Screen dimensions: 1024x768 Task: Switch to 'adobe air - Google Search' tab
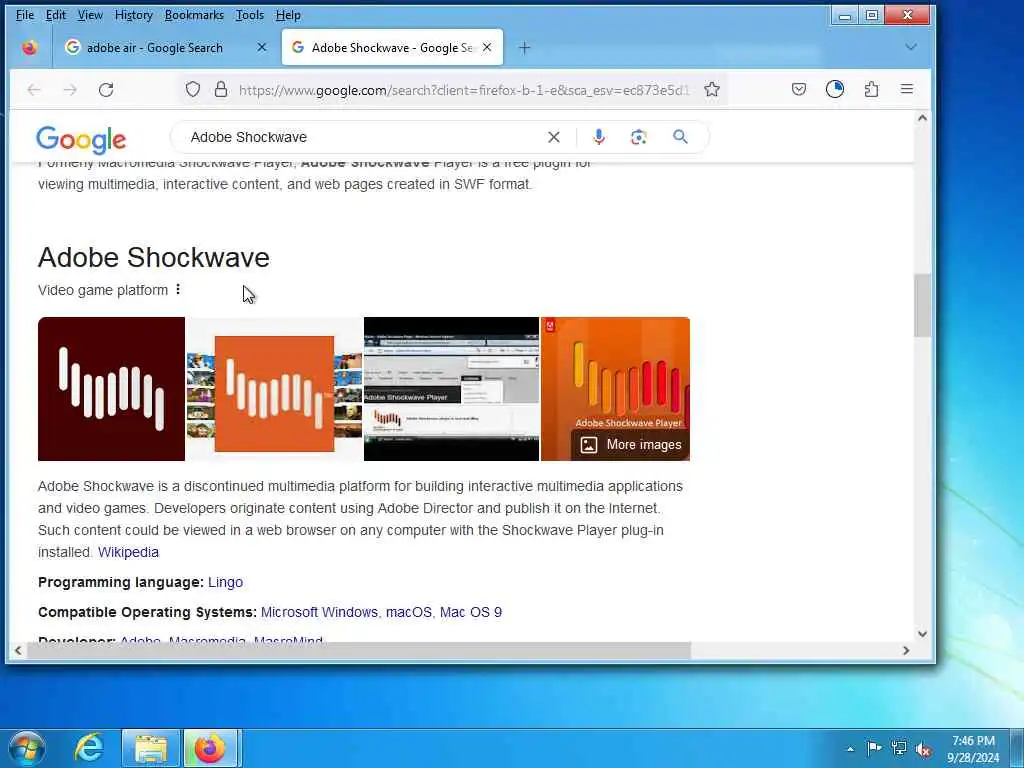155,48
